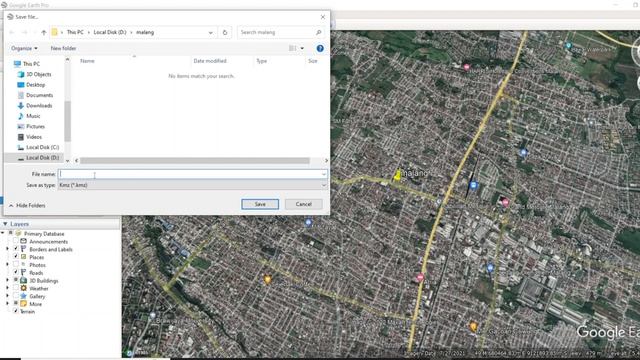Image resolution: width=640 pixels, height=360 pixels.
Task: Go up one folder level
Action: coord(44,32)
